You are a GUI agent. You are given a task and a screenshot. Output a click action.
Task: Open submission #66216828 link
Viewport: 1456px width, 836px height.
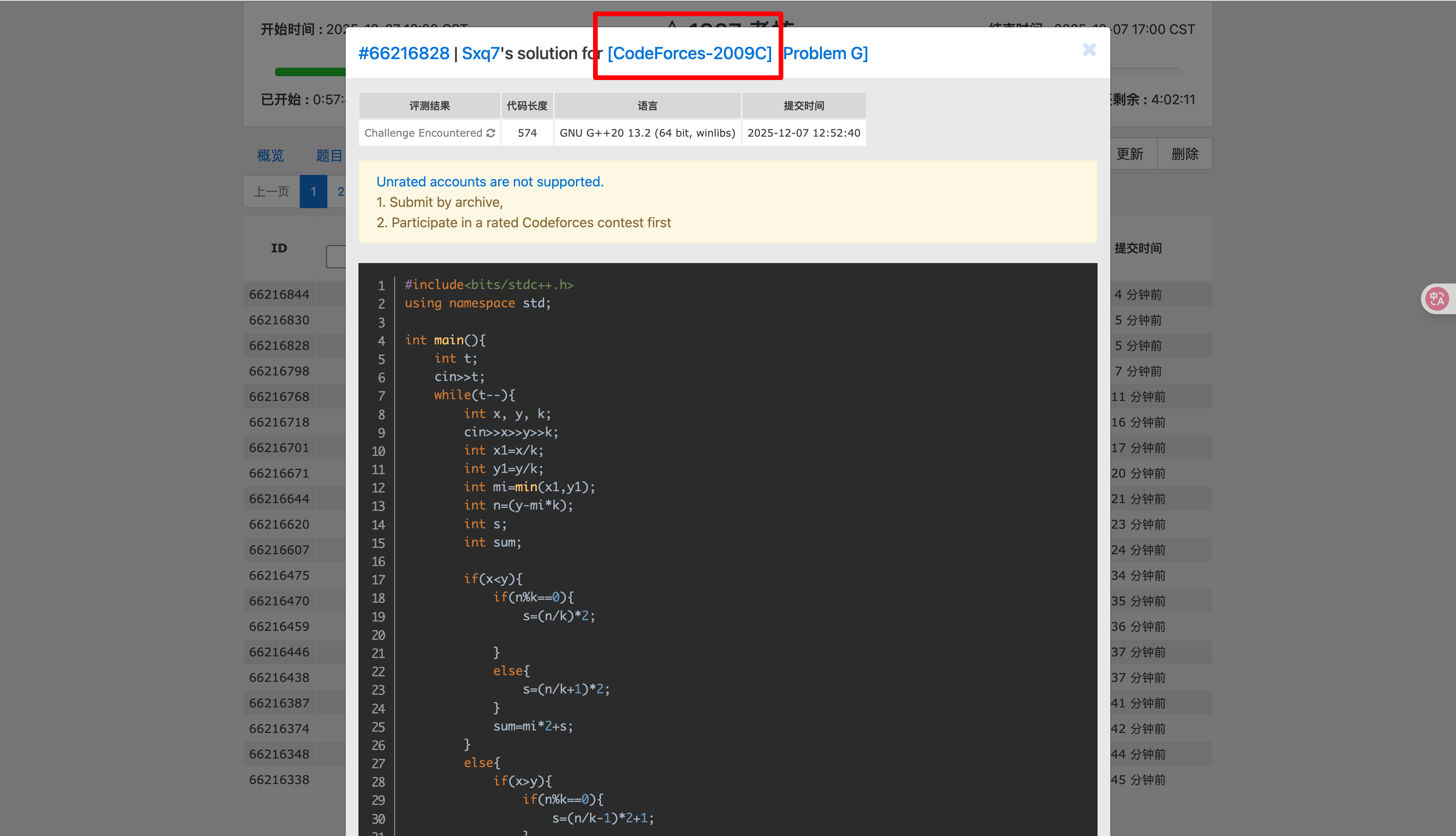tap(404, 53)
